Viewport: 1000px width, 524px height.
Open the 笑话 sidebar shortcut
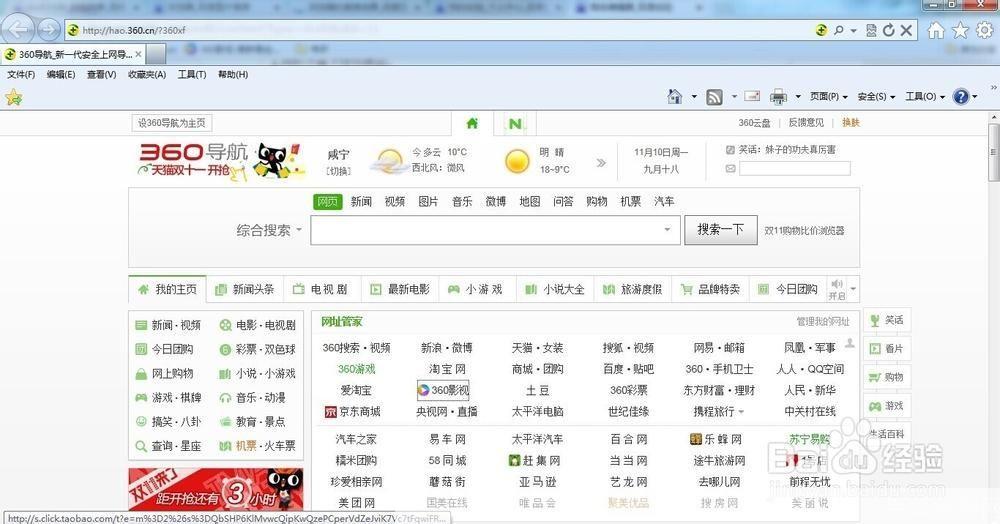[887, 320]
